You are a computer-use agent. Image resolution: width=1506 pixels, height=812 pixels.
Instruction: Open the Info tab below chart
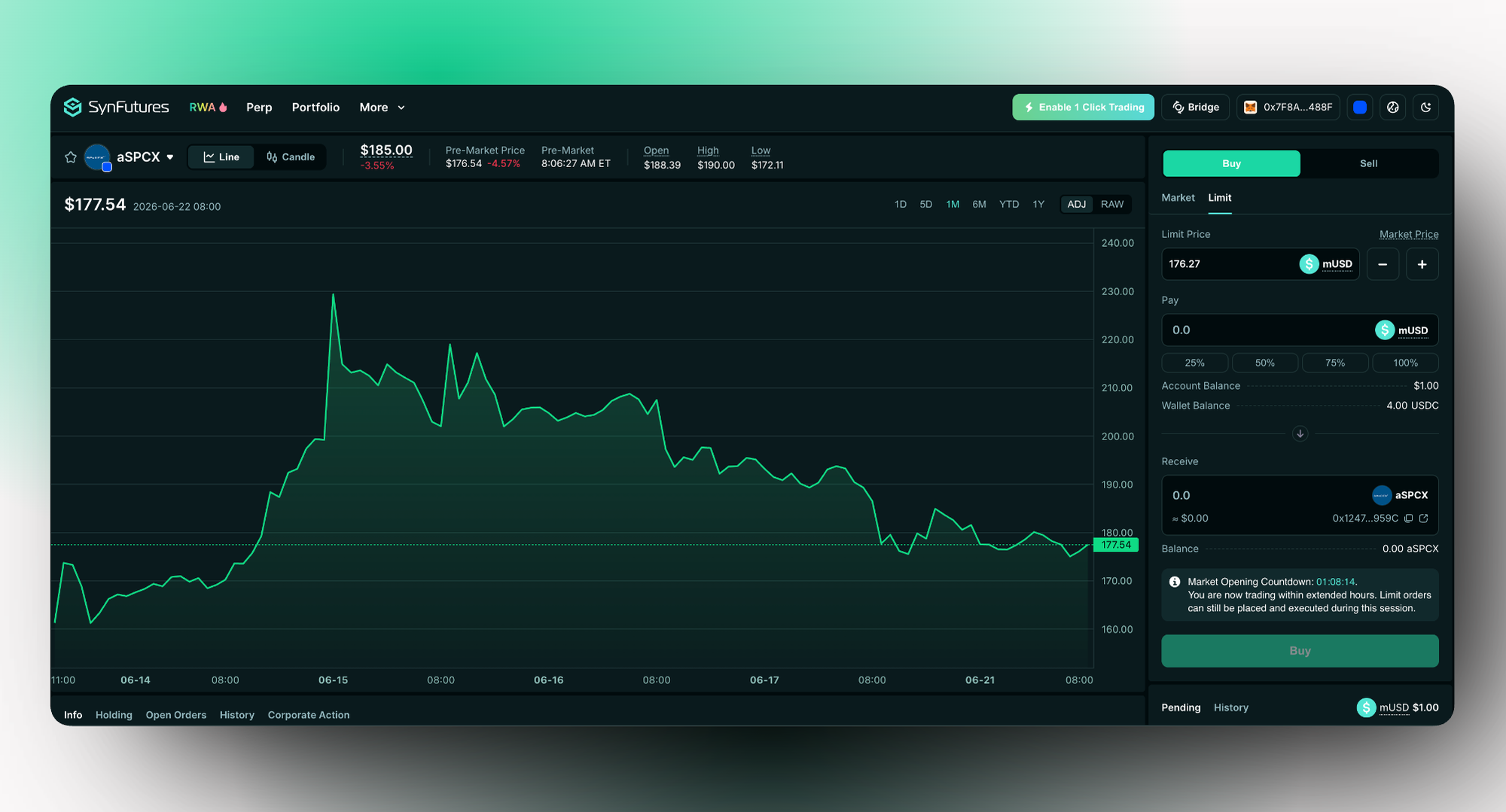tap(73, 715)
